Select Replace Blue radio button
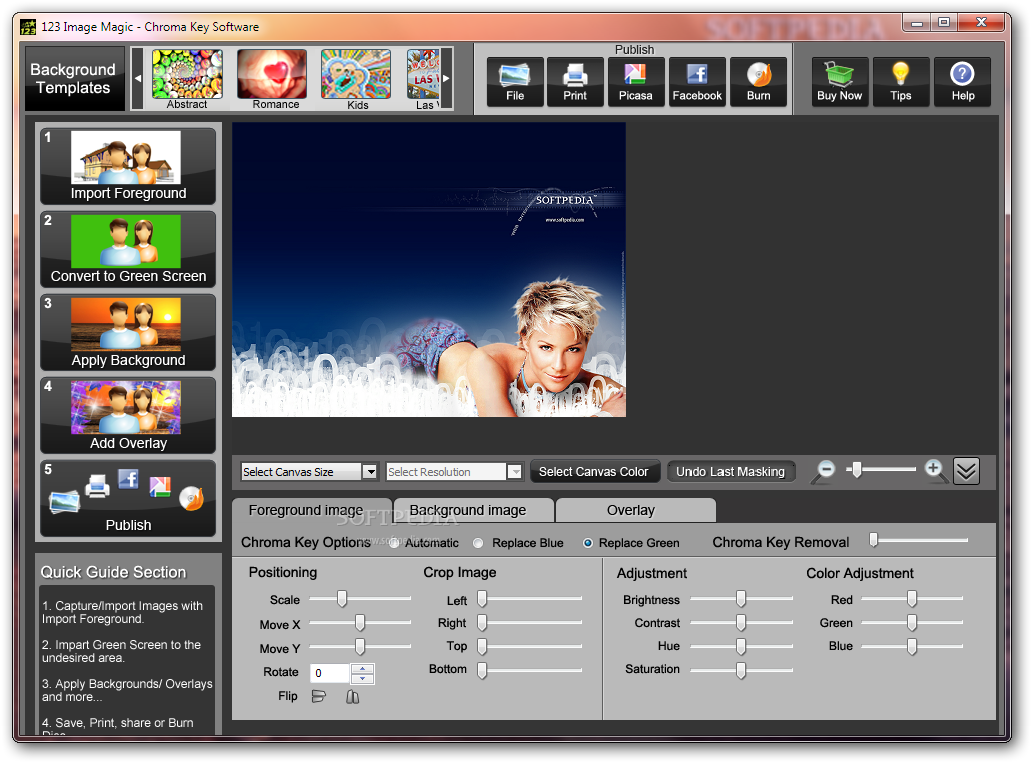Screen dimensions: 1032x763 pyautogui.click(x=478, y=543)
